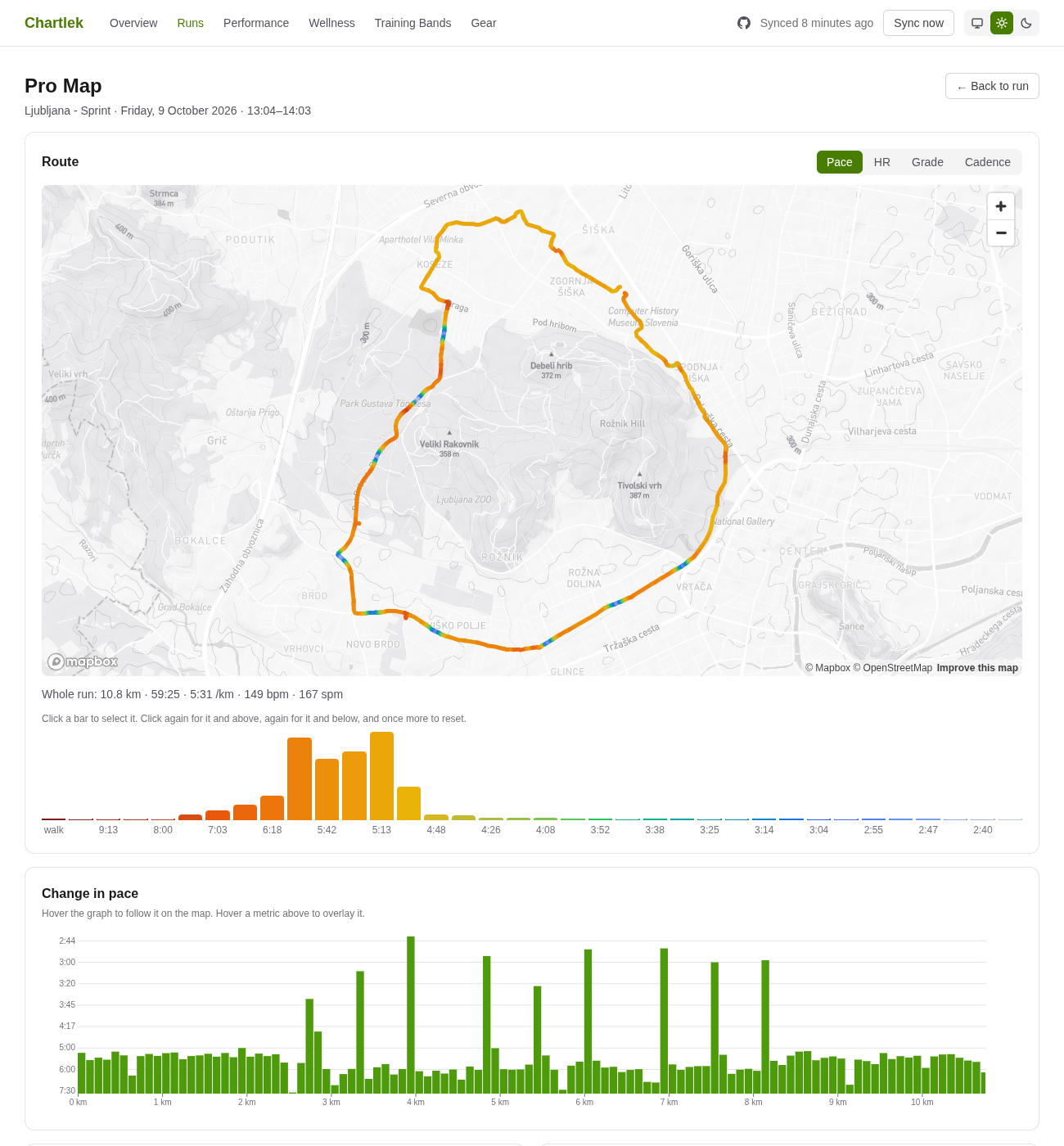Zoom out on the route map
This screenshot has width=1064, height=1146.
(1001, 232)
